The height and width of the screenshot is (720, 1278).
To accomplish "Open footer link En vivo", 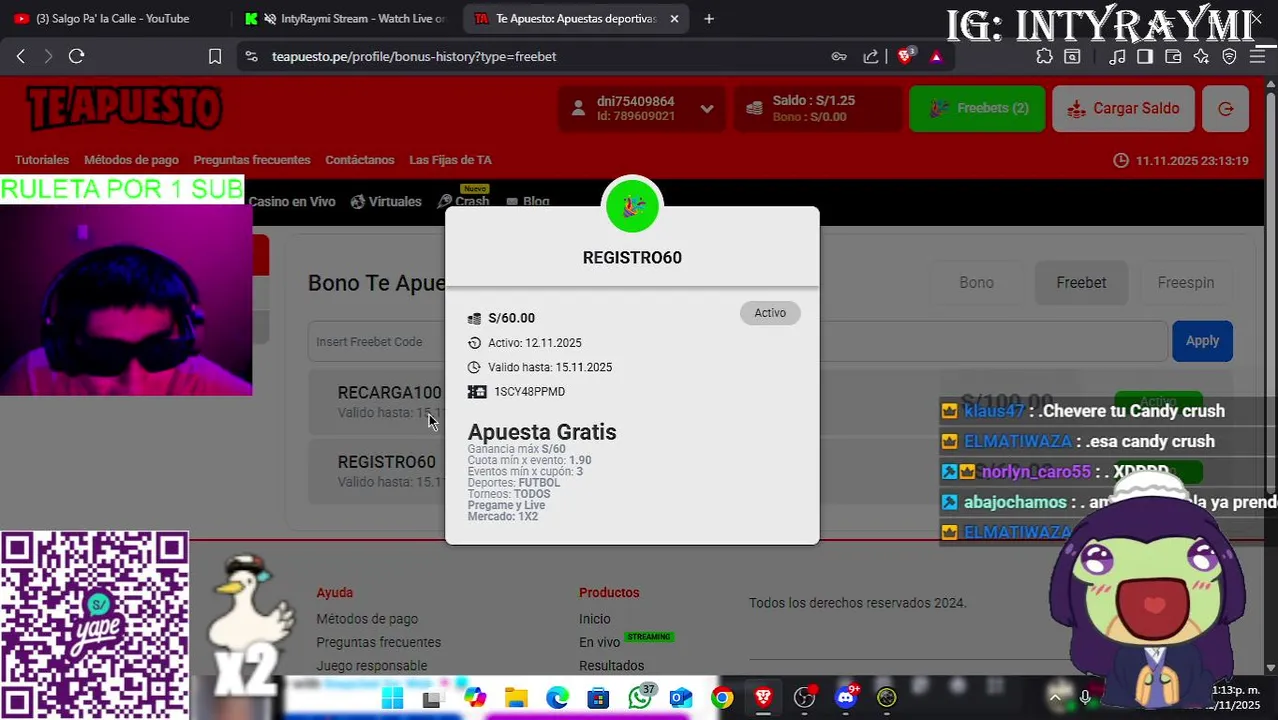I will (x=599, y=642).
